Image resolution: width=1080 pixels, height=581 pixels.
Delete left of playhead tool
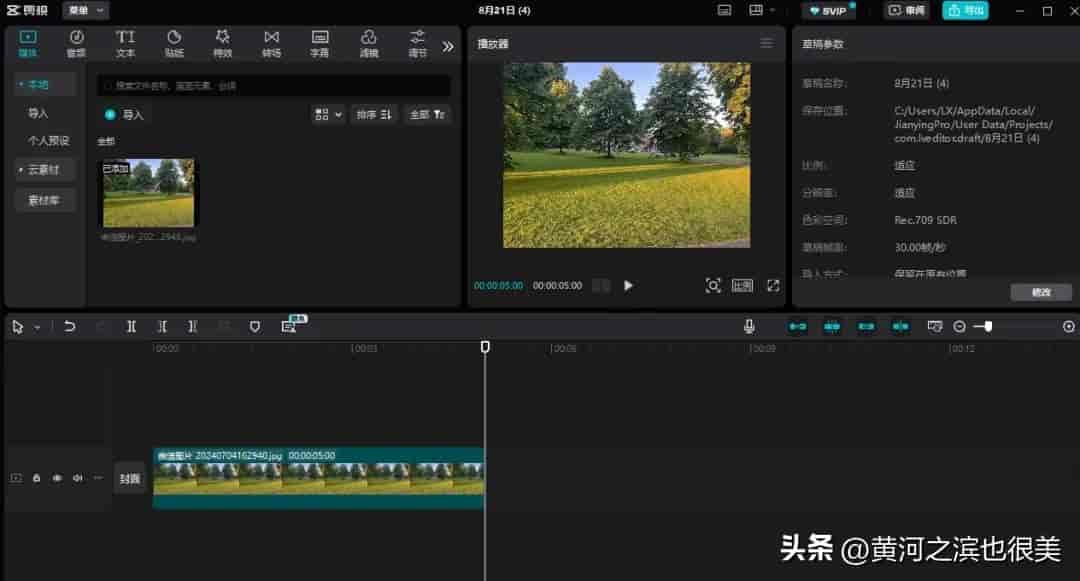(162, 327)
